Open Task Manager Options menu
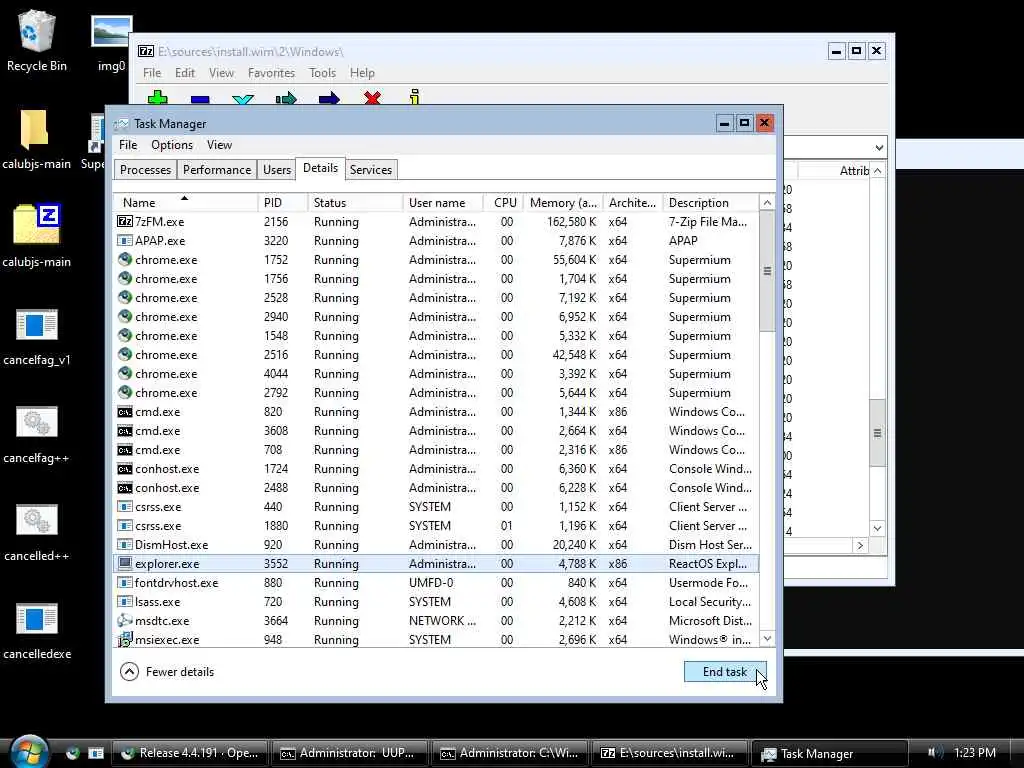Image resolution: width=1024 pixels, height=768 pixels. (172, 145)
